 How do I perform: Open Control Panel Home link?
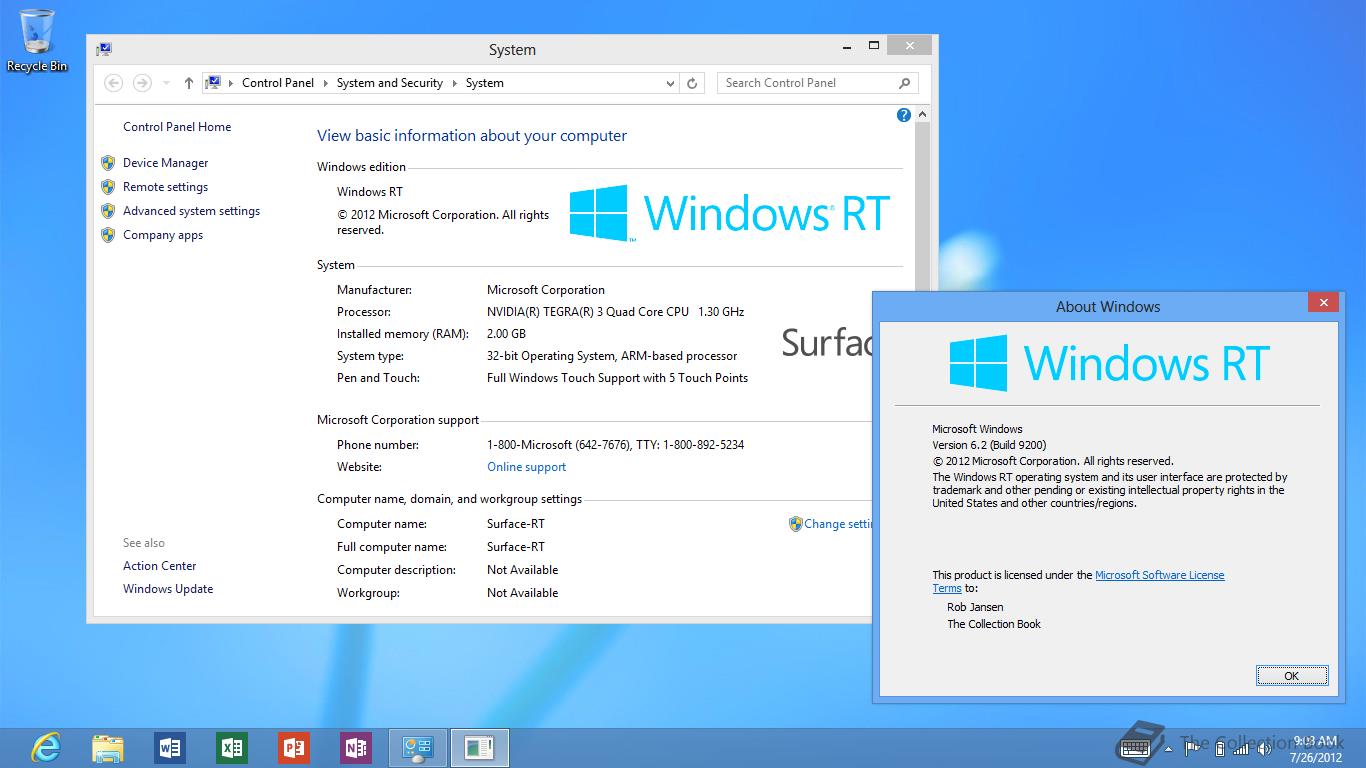point(177,127)
